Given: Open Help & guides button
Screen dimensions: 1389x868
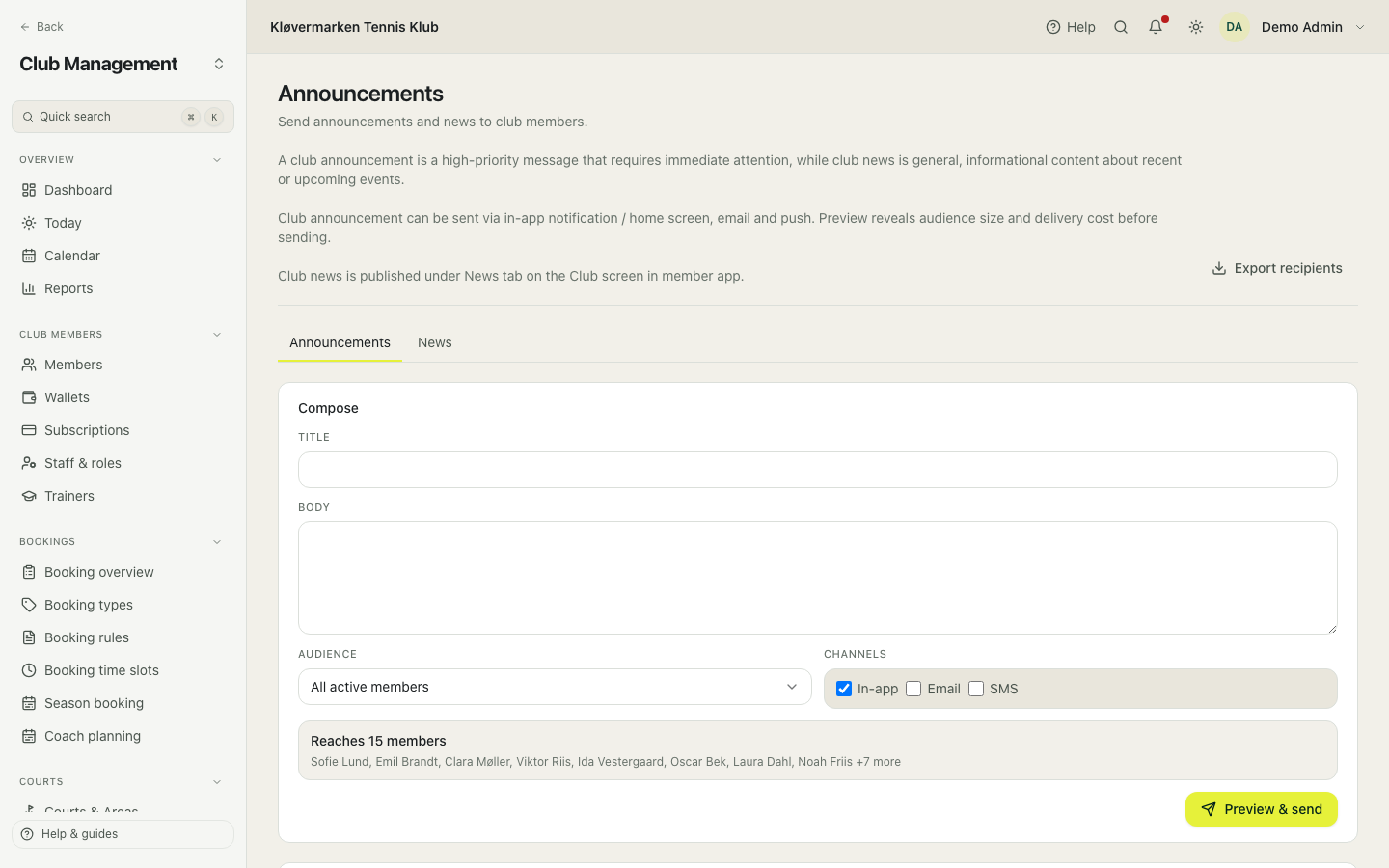Looking at the screenshot, I should tap(123, 834).
